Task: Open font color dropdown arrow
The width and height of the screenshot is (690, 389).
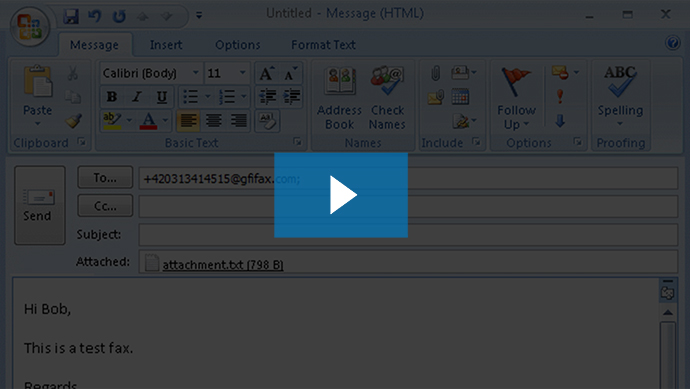Action: pos(165,120)
